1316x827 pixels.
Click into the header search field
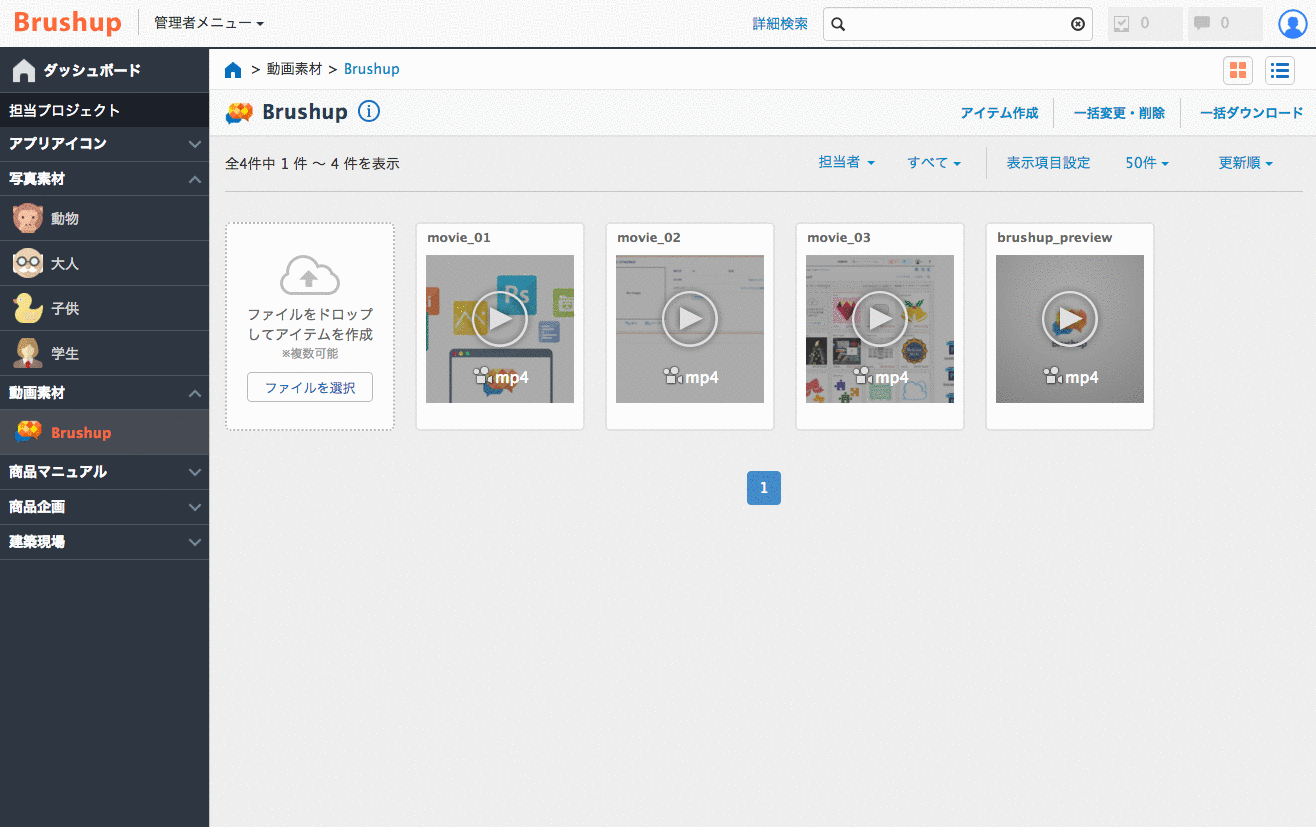(958, 24)
